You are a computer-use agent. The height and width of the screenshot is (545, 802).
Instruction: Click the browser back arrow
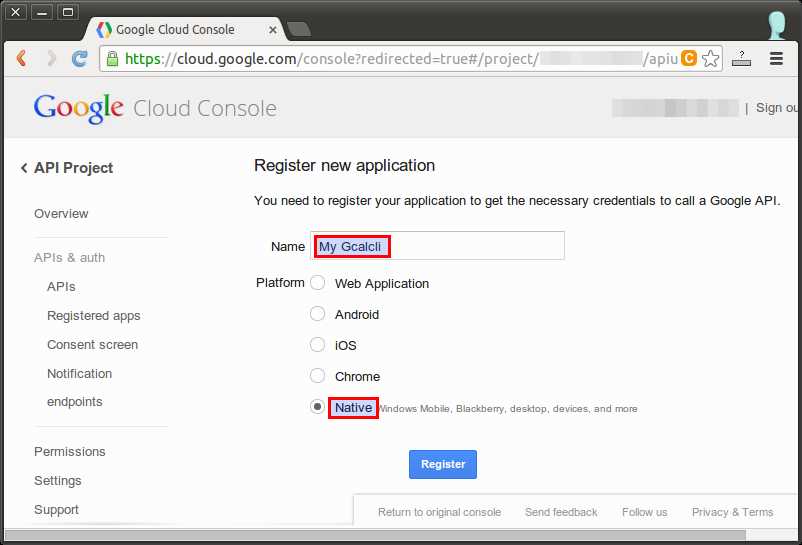[21, 58]
